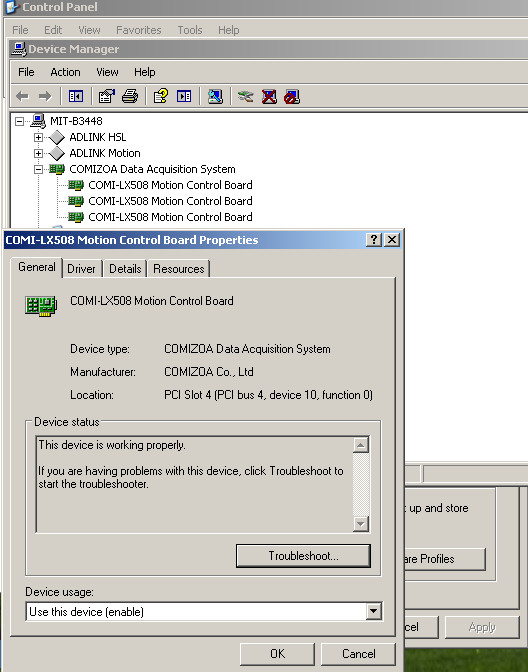
Task: Open Control Panel File menu
Action: click(20, 30)
